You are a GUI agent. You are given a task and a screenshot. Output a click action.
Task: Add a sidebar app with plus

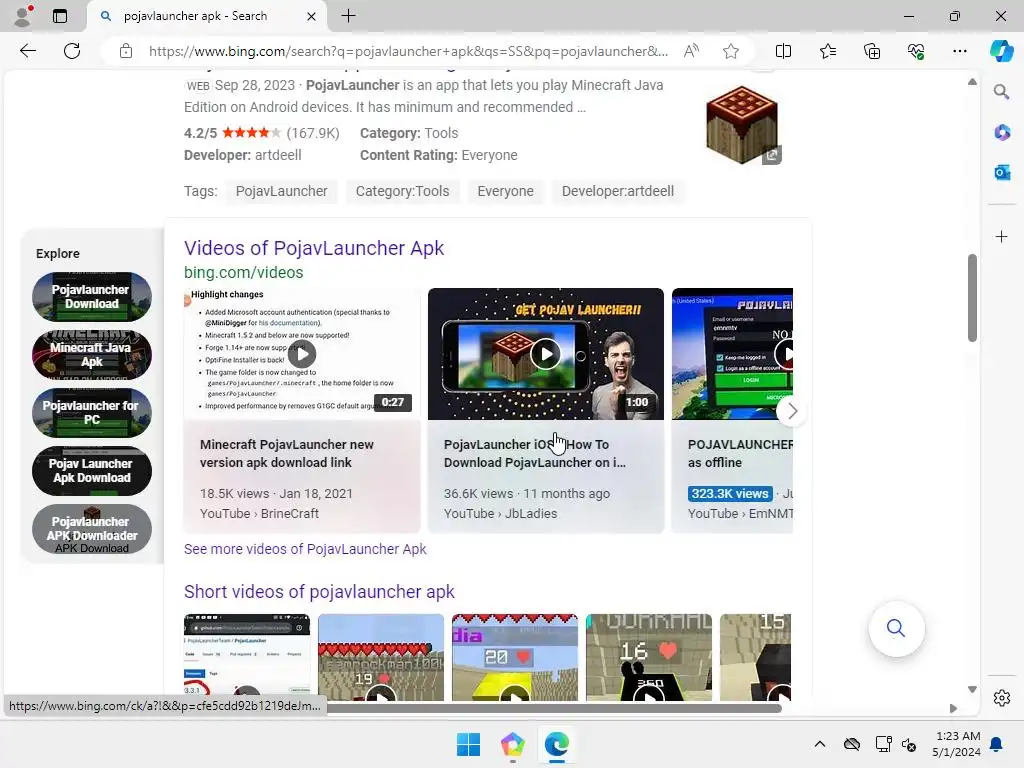click(1001, 236)
